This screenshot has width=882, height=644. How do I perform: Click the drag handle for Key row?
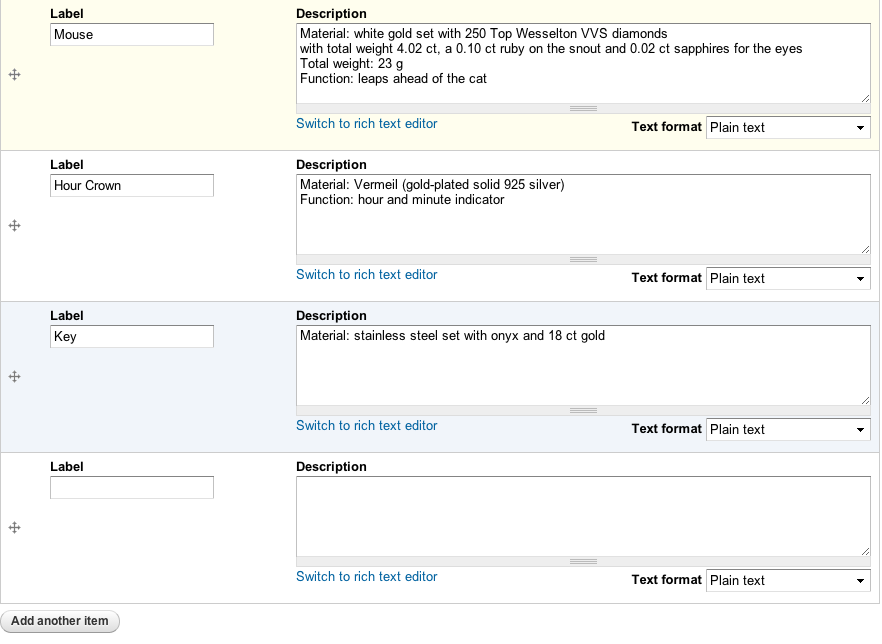tap(15, 376)
